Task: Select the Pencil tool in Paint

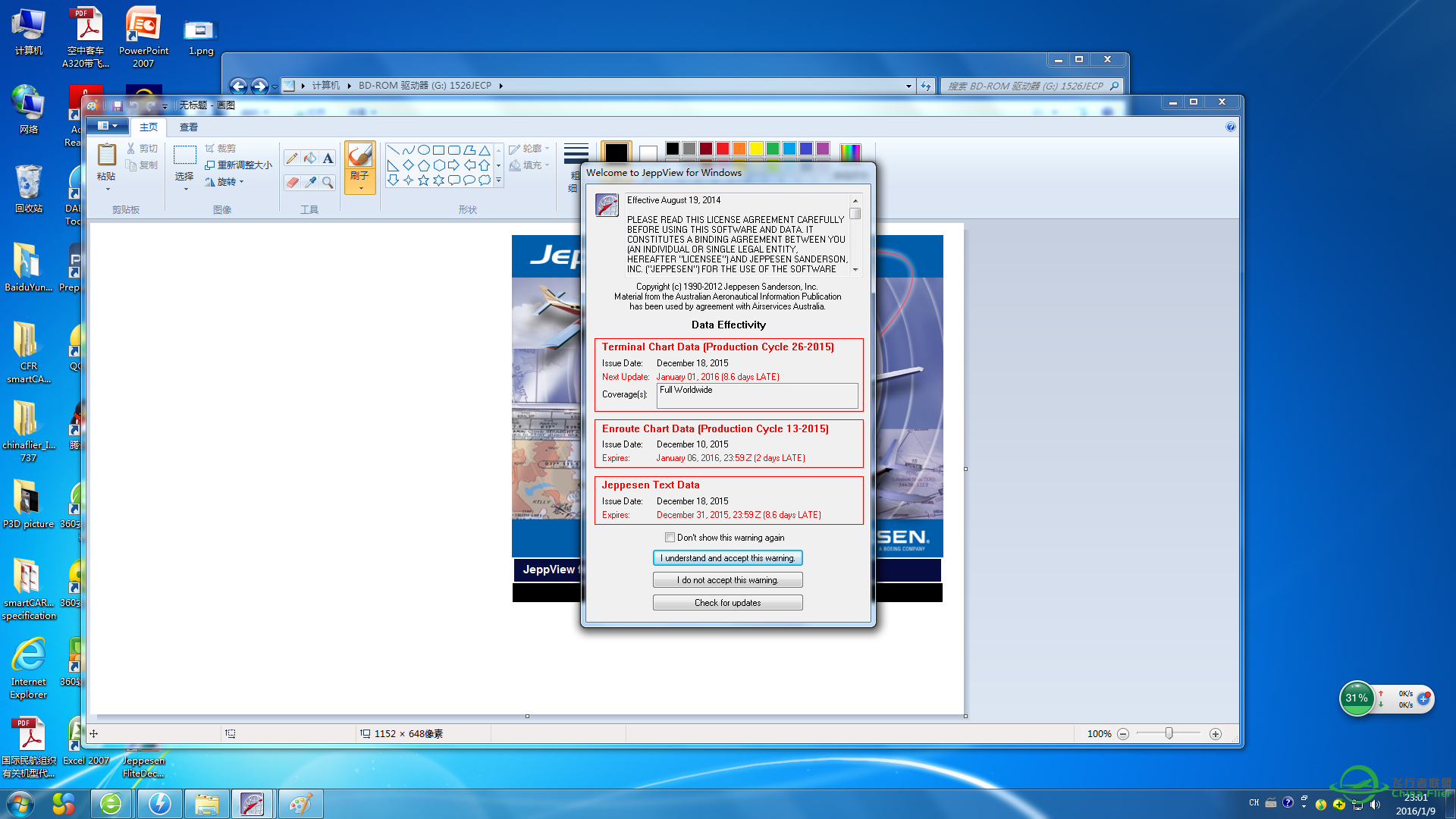Action: [292, 158]
